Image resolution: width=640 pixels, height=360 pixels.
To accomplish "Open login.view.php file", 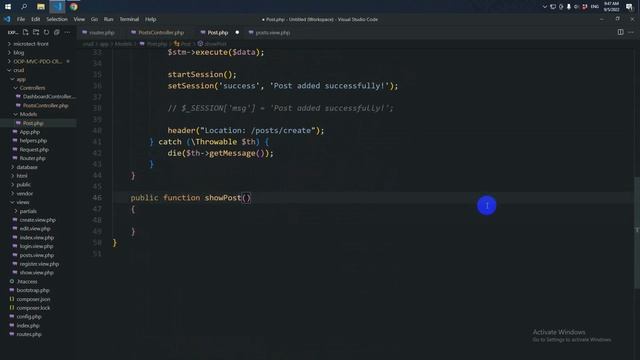I will (36, 246).
